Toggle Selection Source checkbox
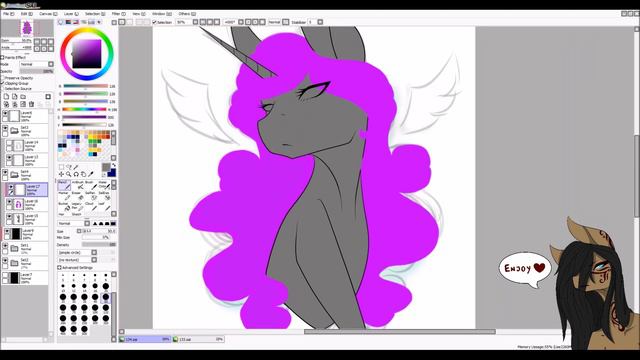This screenshot has width=640, height=360. [x=2, y=88]
